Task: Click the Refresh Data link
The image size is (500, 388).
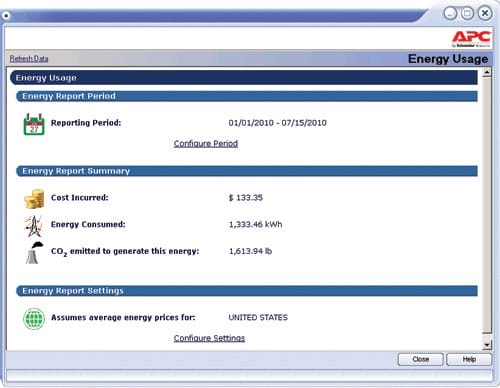Action: (29, 59)
